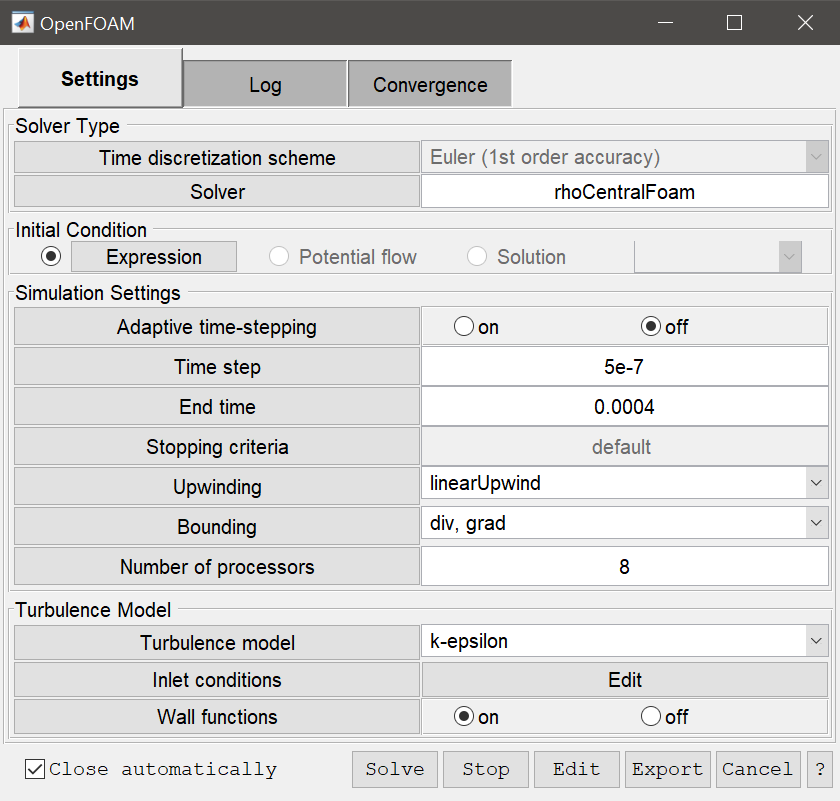840x801 pixels.
Task: Click the Export button
Action: (668, 769)
